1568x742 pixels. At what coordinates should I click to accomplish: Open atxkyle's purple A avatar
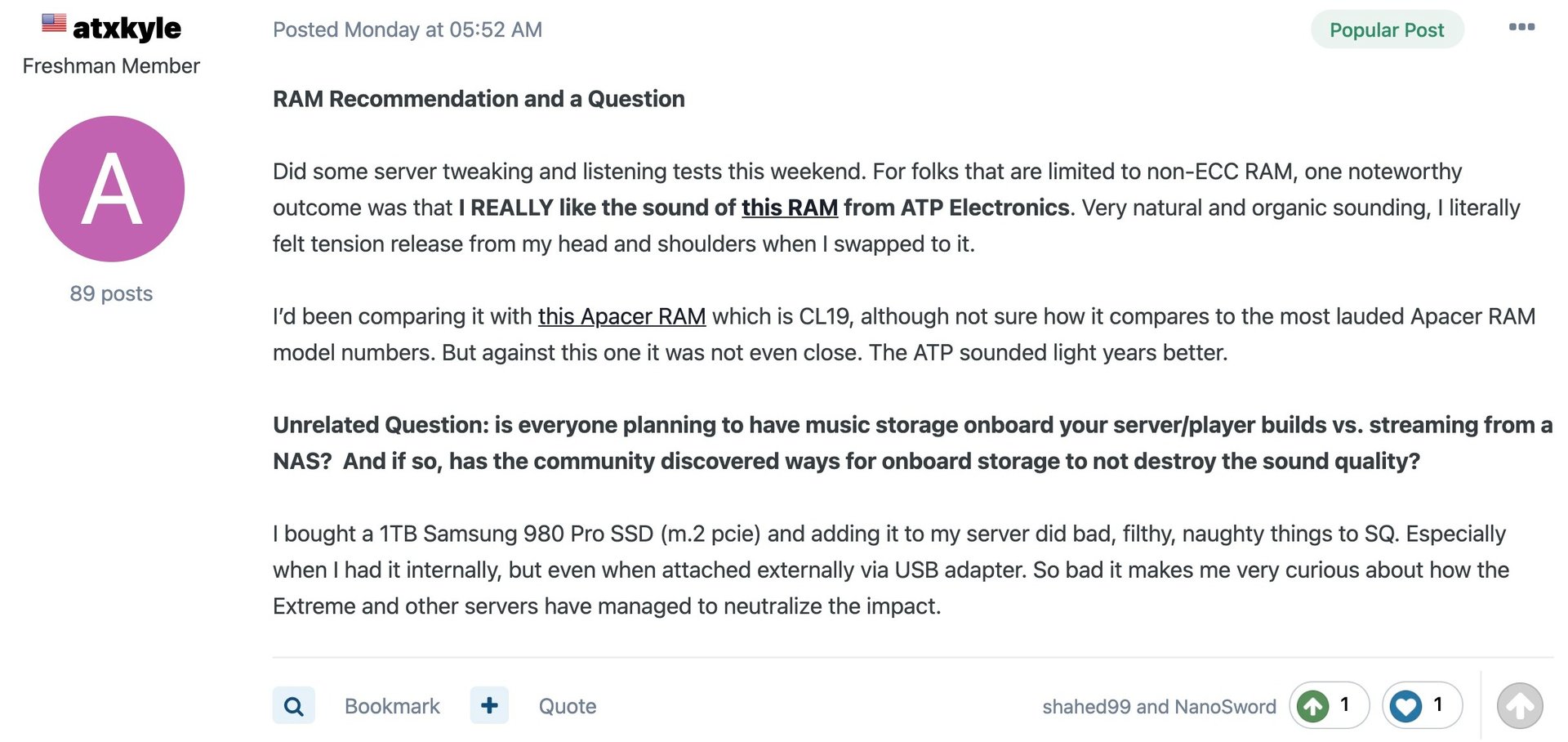click(112, 189)
